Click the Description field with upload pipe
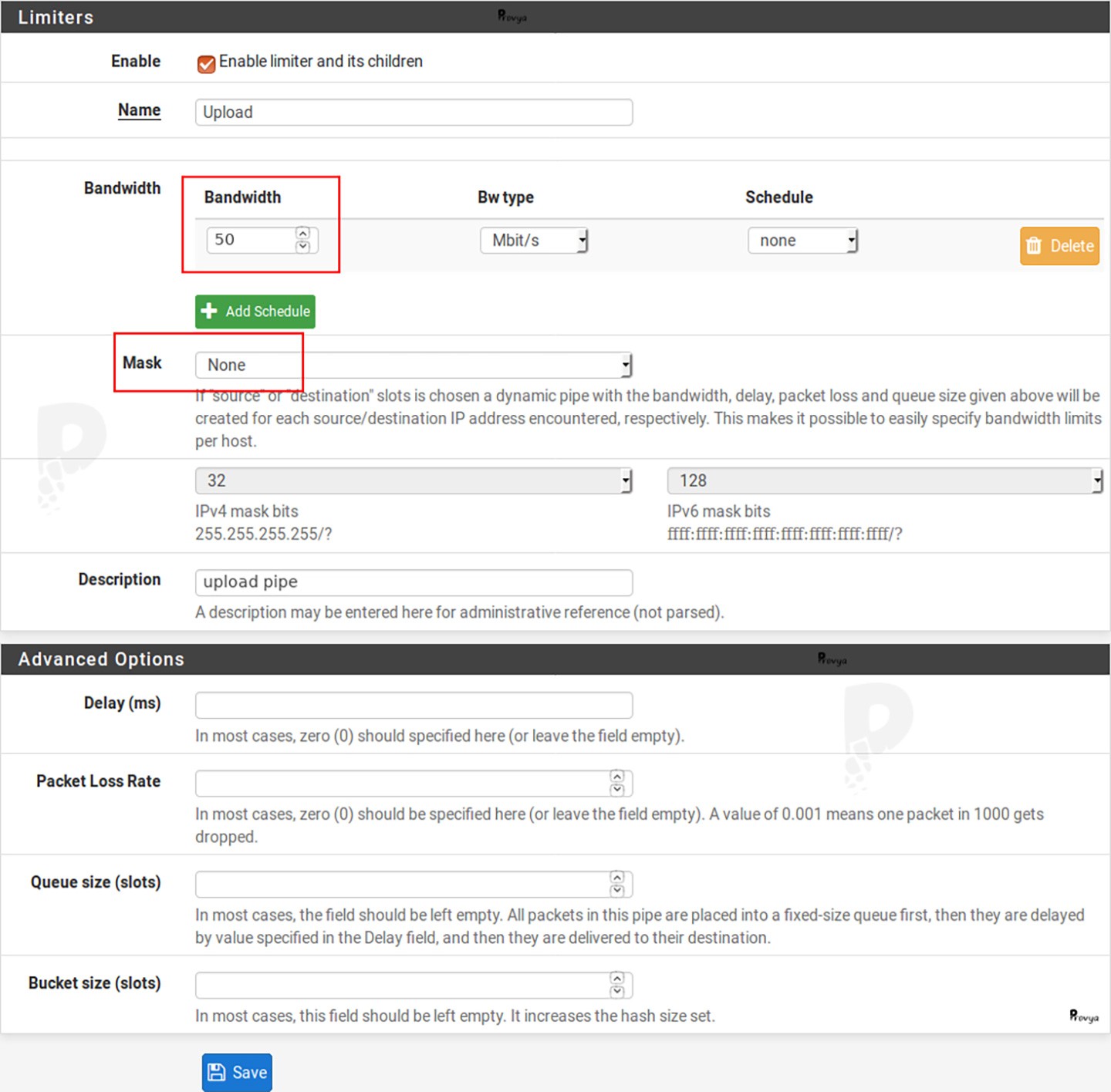 point(413,582)
